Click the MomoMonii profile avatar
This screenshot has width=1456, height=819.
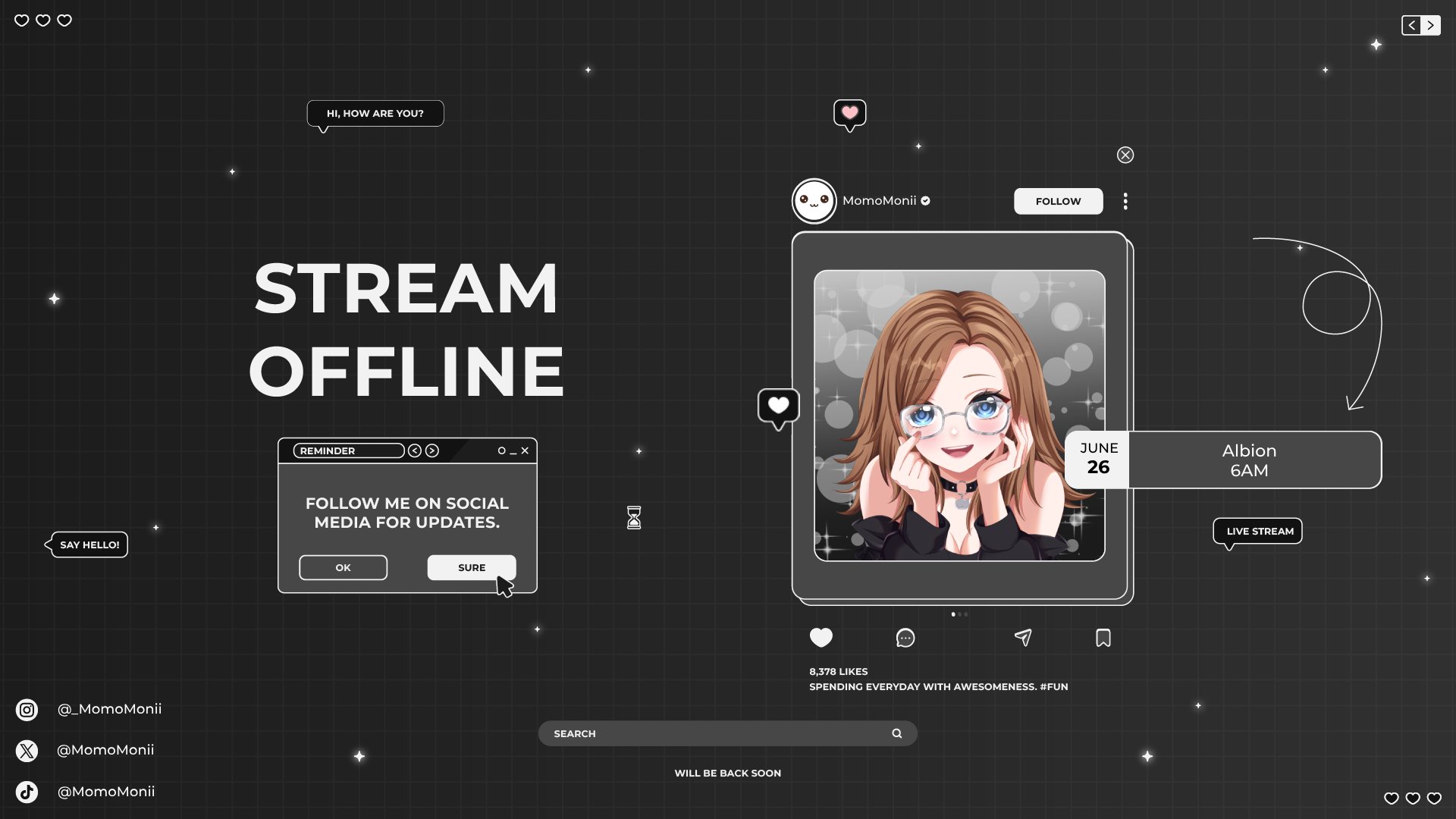(814, 201)
